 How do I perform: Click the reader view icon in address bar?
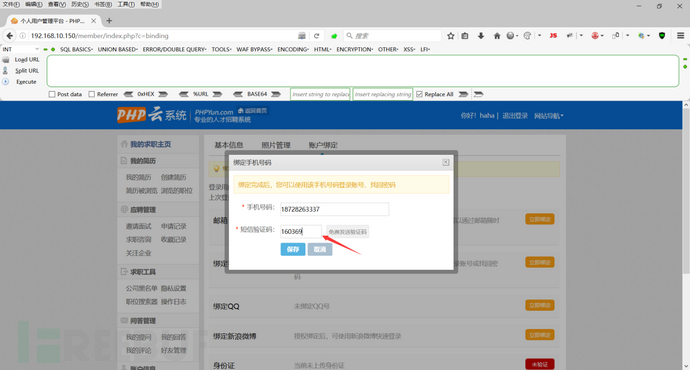(301, 36)
